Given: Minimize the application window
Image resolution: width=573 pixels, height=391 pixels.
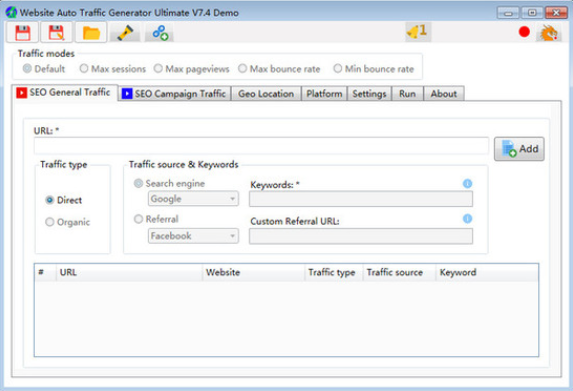Looking at the screenshot, I should pos(508,13).
